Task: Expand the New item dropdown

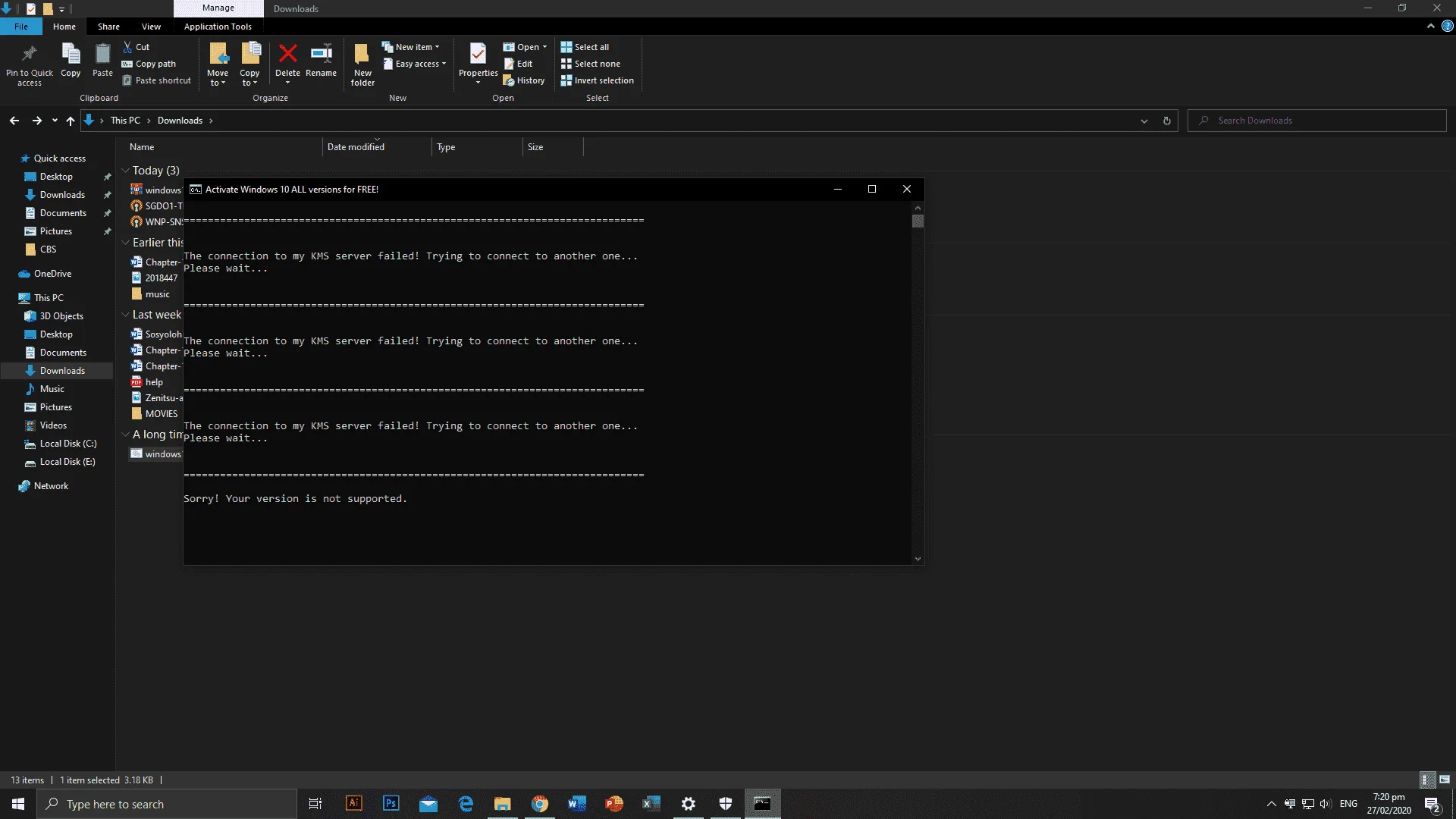Action: pos(410,47)
